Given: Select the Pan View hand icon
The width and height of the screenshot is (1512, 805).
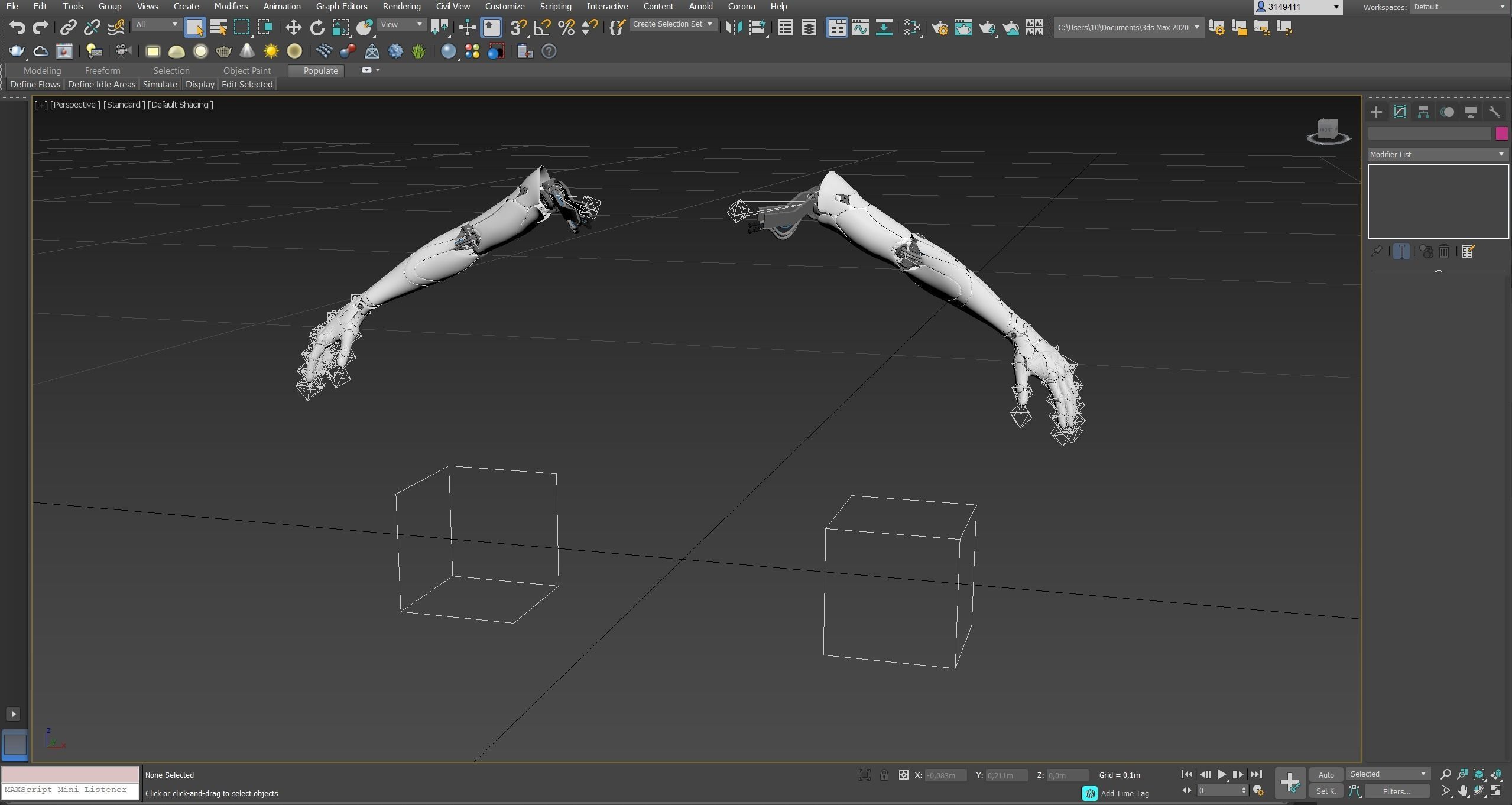Looking at the screenshot, I should pyautogui.click(x=1462, y=791).
